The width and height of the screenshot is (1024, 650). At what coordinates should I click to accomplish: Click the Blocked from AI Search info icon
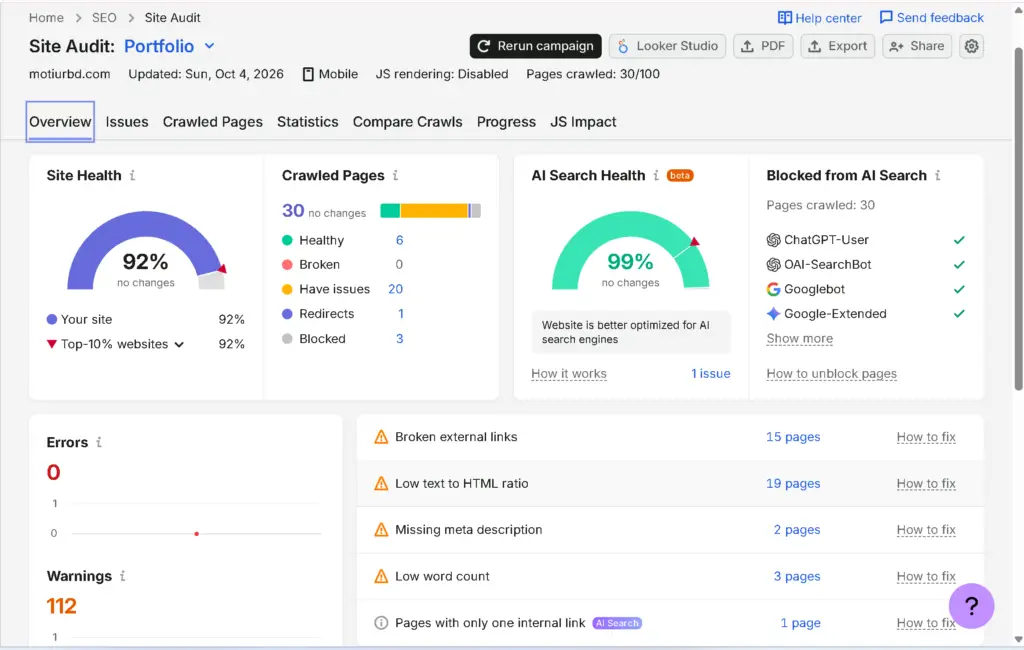click(x=937, y=176)
